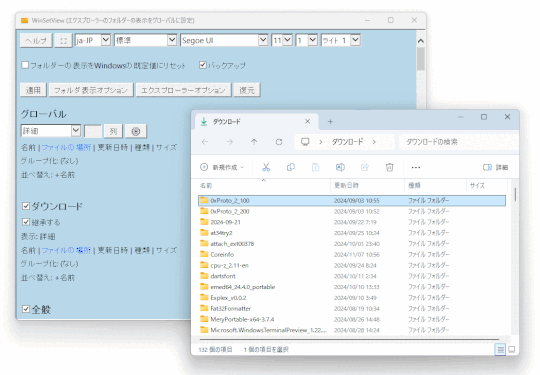Click the Share icon in Explorer toolbar
Image resolution: width=540 pixels, height=375 pixels.
[365, 167]
